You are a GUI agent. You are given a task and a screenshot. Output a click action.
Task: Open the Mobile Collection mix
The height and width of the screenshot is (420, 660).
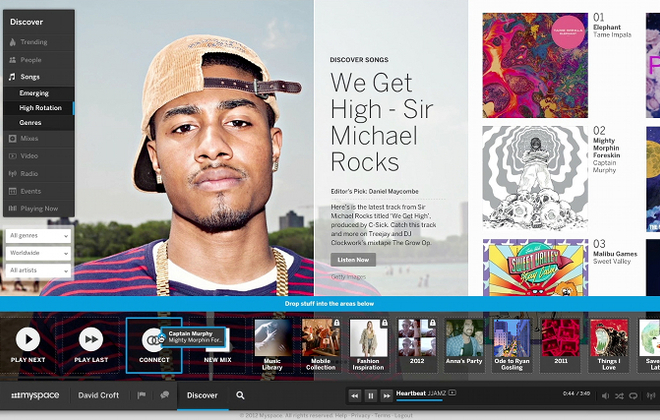tap(321, 346)
